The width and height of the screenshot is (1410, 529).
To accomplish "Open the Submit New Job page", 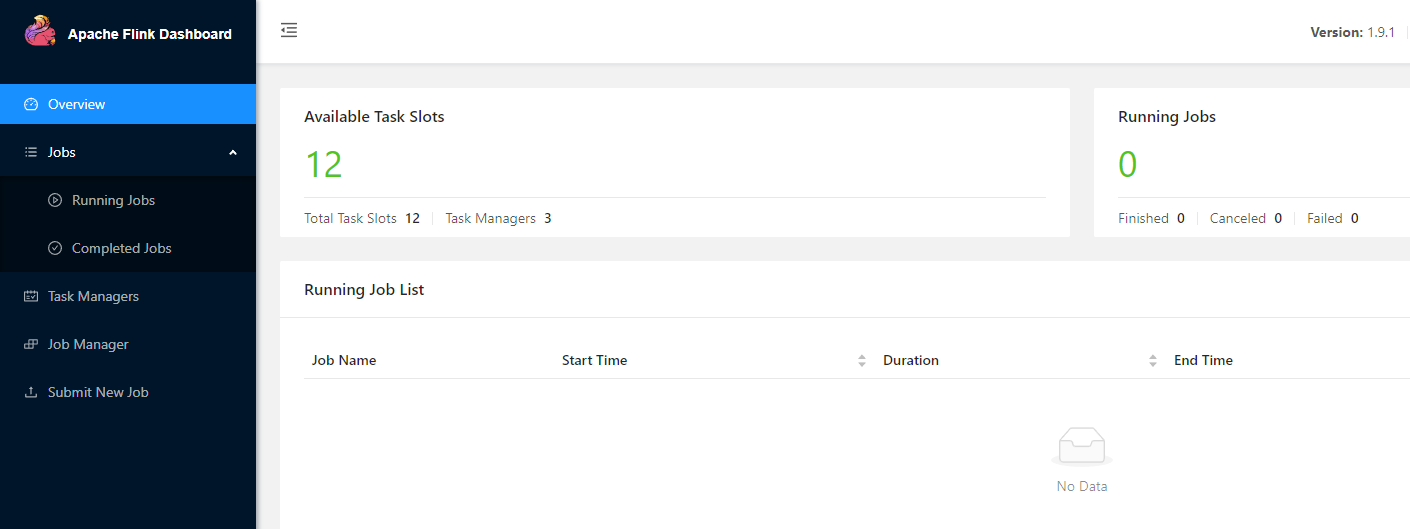I will [x=128, y=392].
